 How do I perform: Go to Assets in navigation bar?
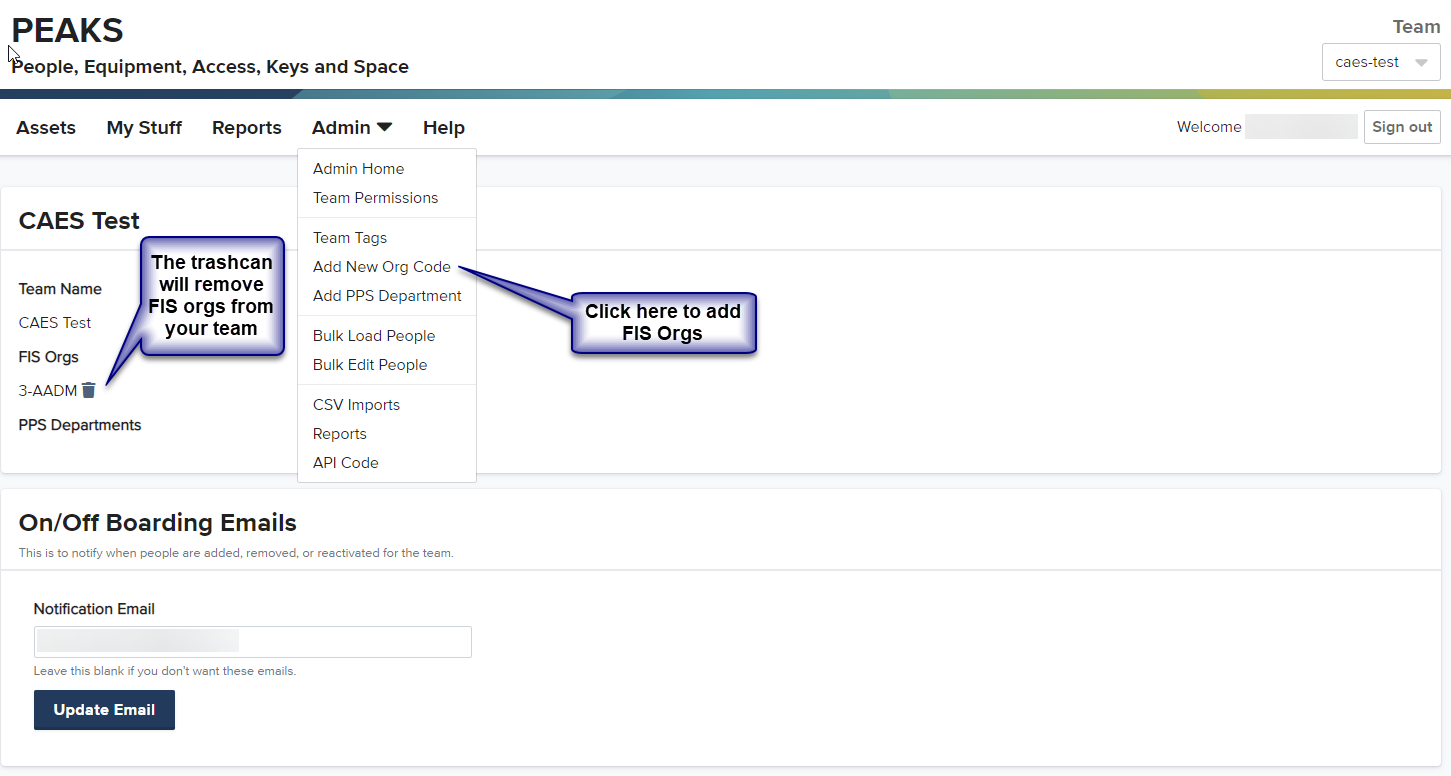[46, 128]
